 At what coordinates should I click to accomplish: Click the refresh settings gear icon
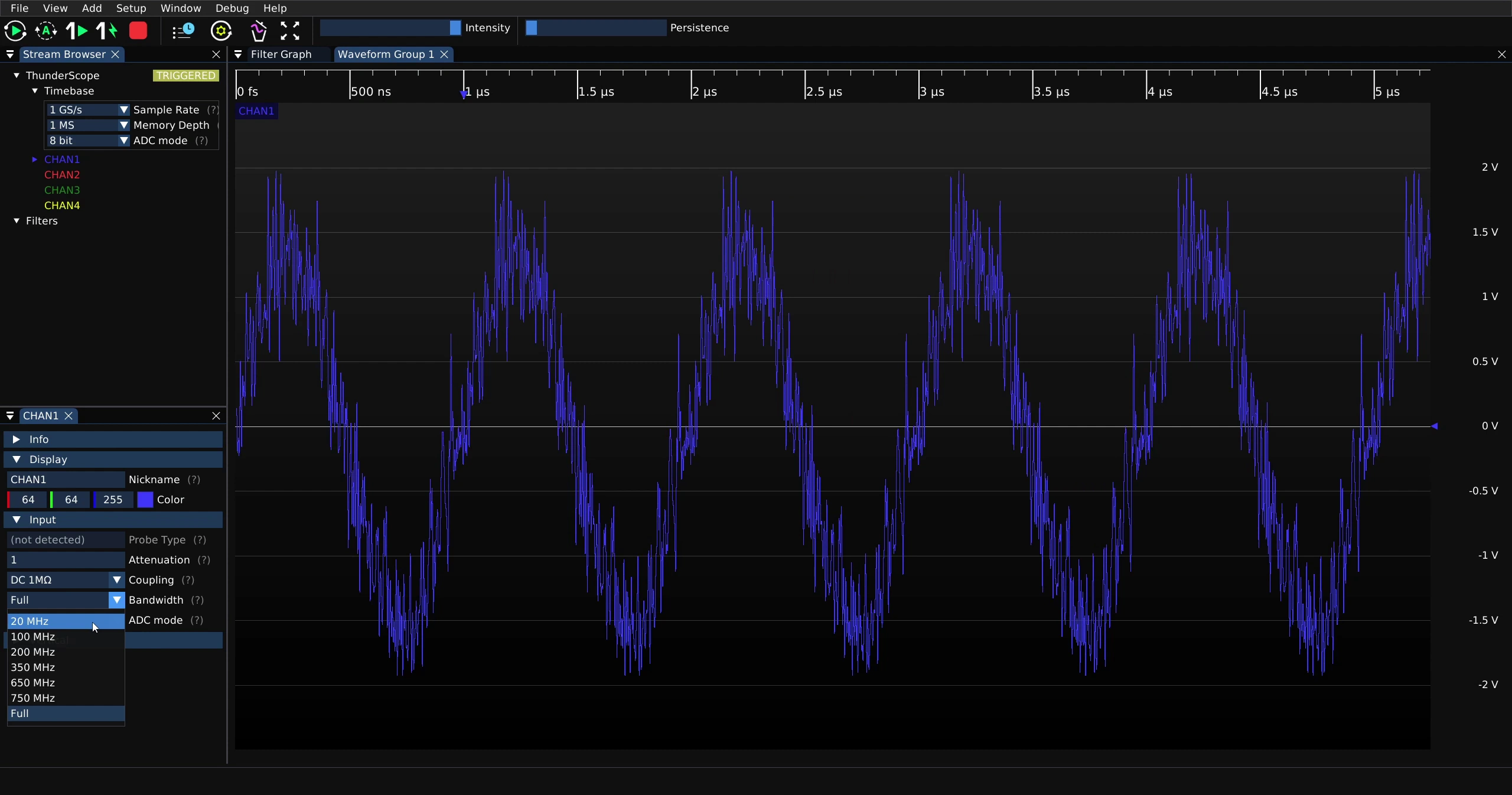tap(221, 31)
